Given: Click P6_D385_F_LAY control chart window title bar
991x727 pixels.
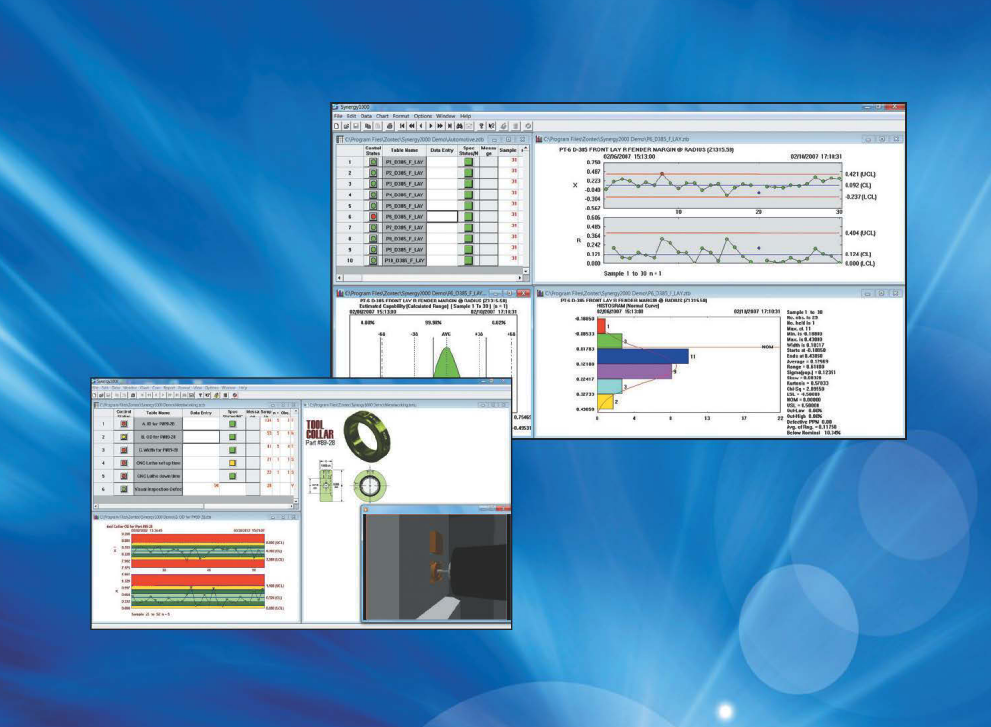Looking at the screenshot, I should pos(719,139).
